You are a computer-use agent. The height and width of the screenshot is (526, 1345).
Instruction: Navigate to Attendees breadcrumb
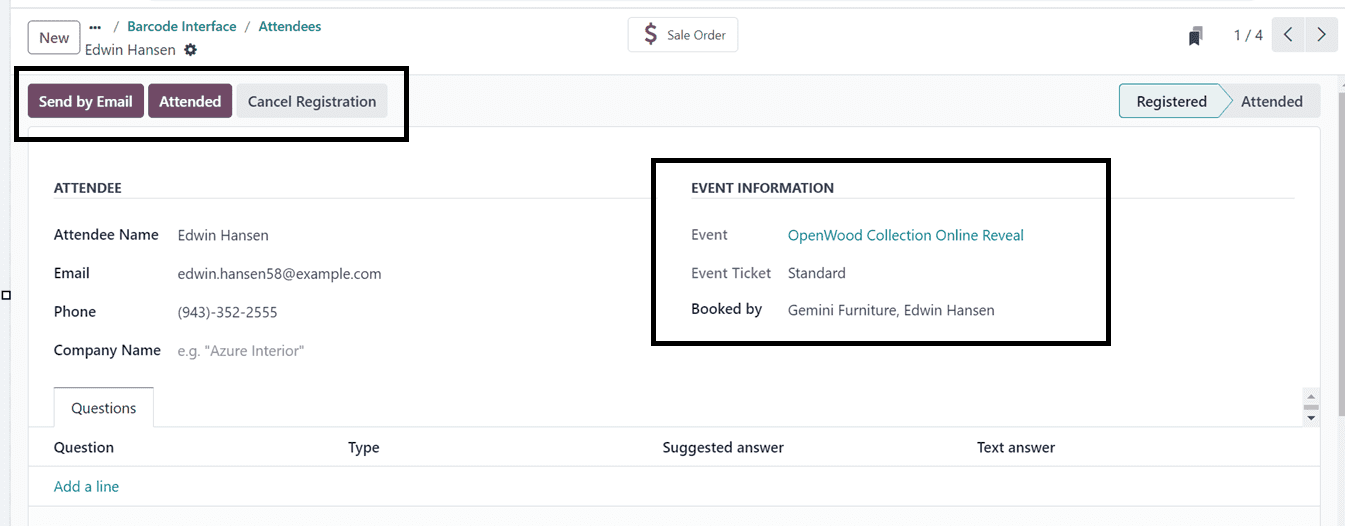click(290, 27)
